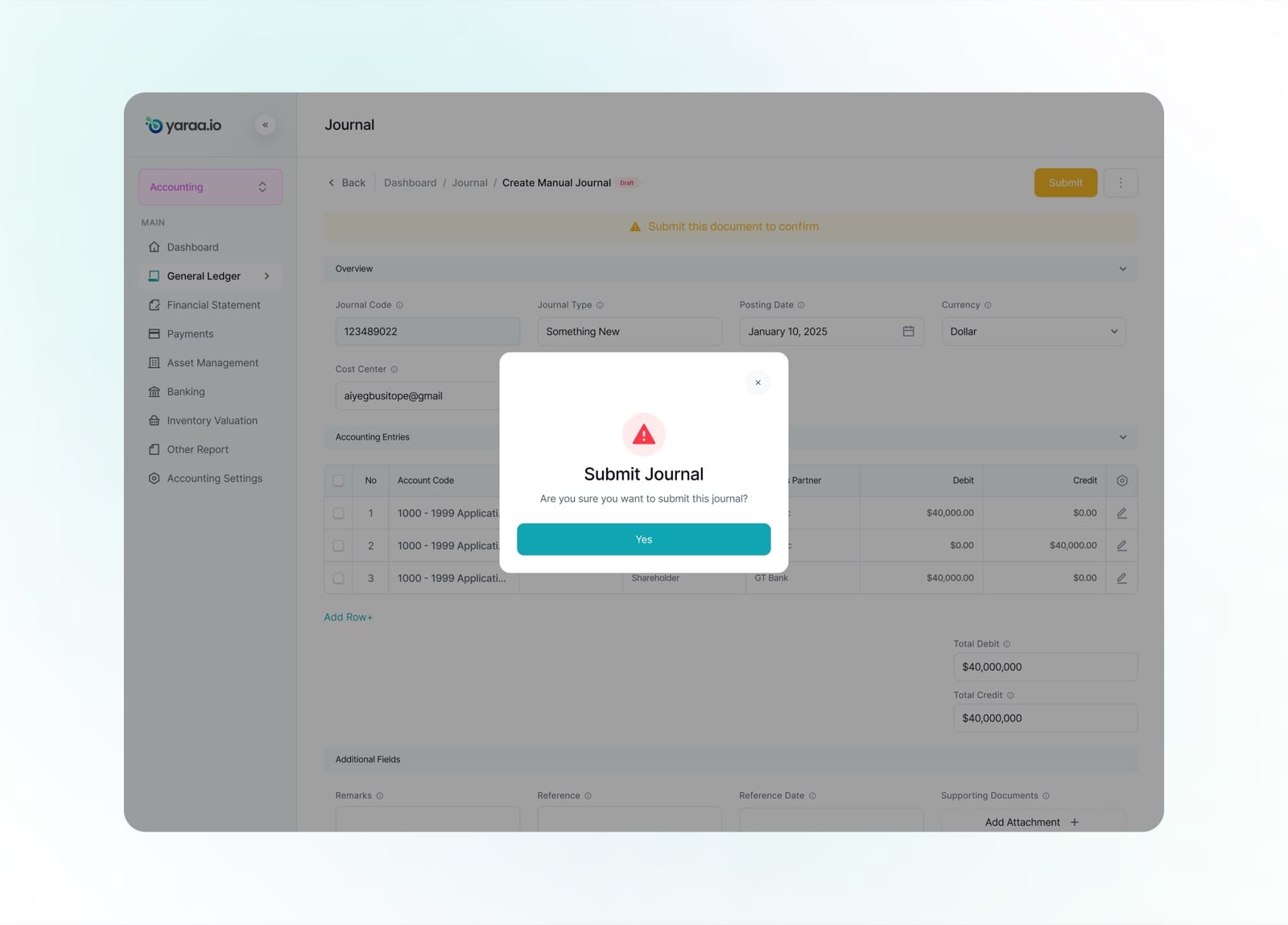Check the checkbox for row 3

tap(338, 578)
